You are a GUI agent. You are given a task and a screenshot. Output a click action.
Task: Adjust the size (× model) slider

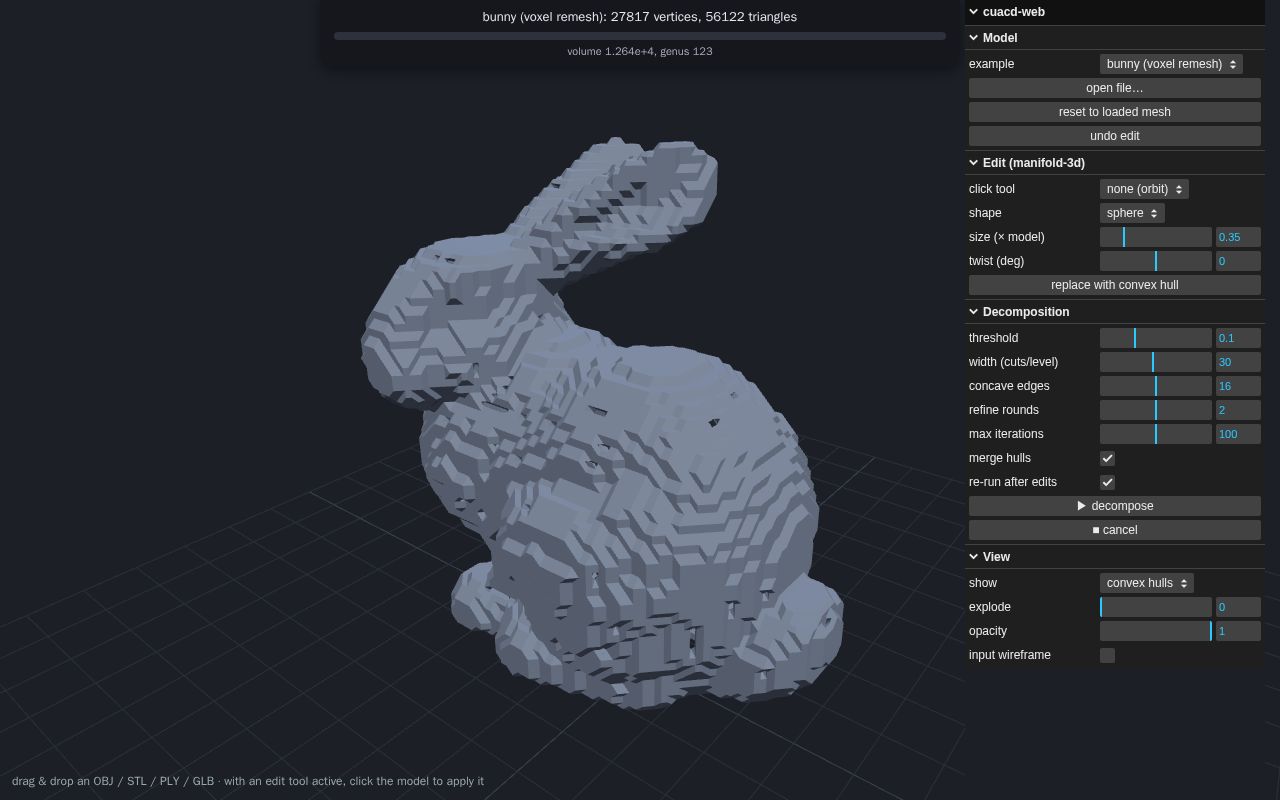1156,237
